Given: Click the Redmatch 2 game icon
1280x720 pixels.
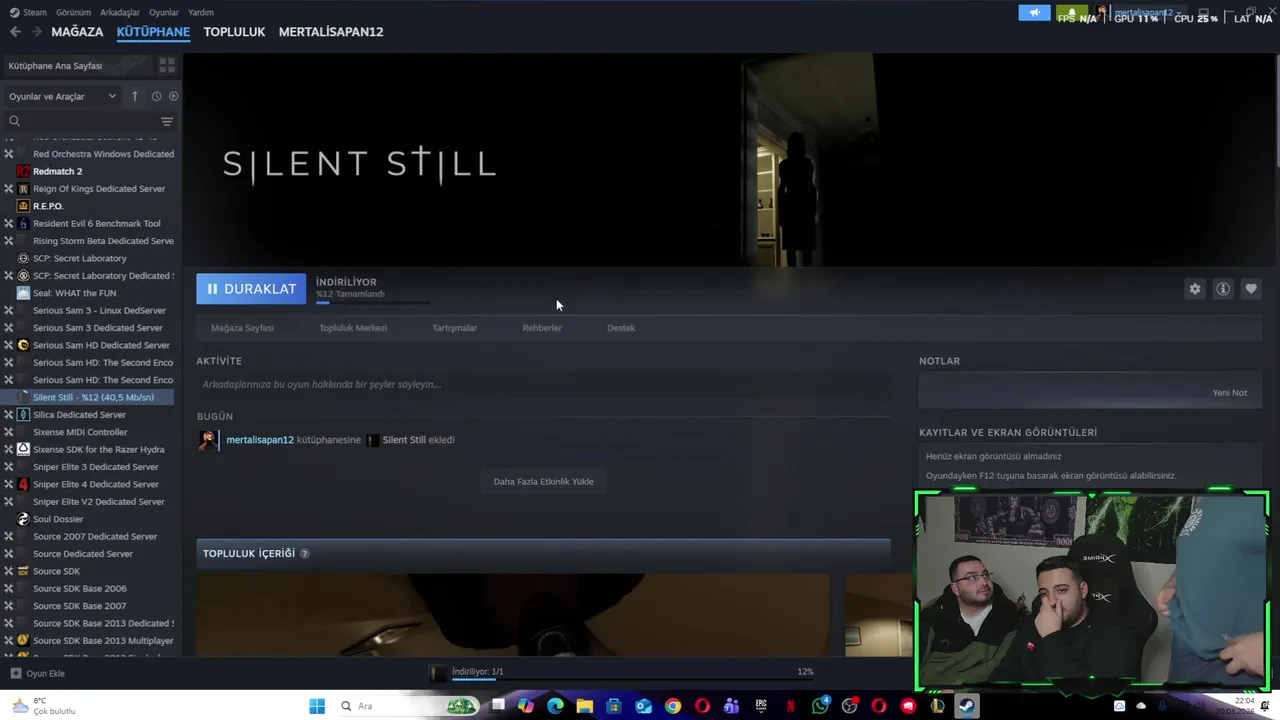Looking at the screenshot, I should (23, 171).
